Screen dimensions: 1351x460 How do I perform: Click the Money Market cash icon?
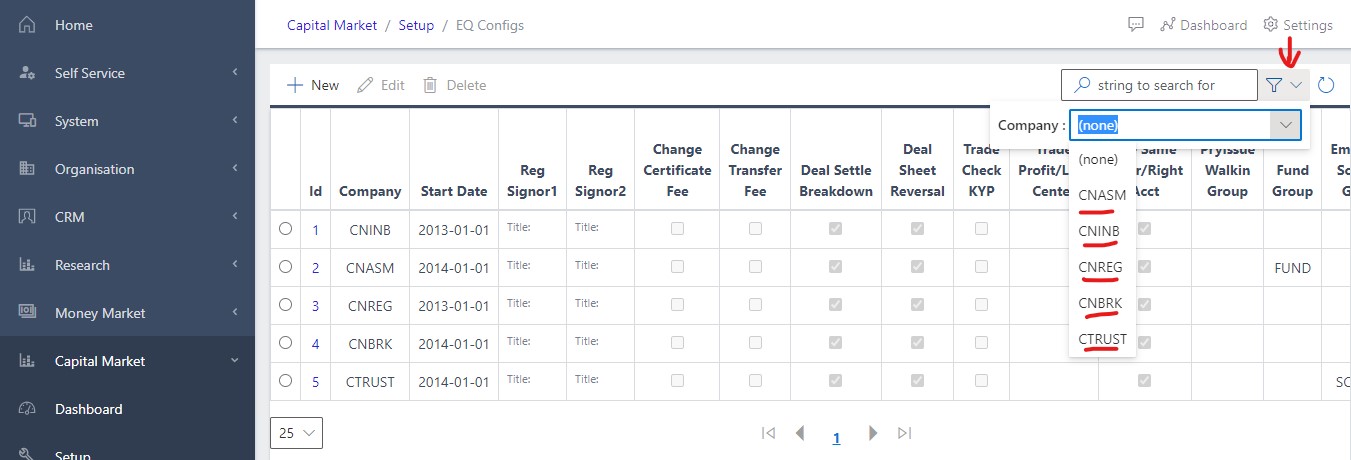28,313
